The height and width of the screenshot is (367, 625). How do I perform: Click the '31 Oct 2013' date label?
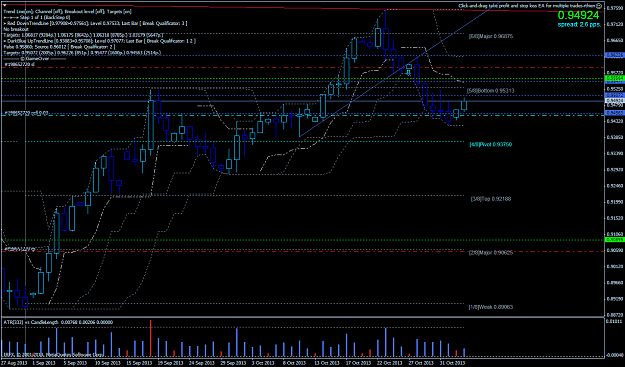point(453,363)
